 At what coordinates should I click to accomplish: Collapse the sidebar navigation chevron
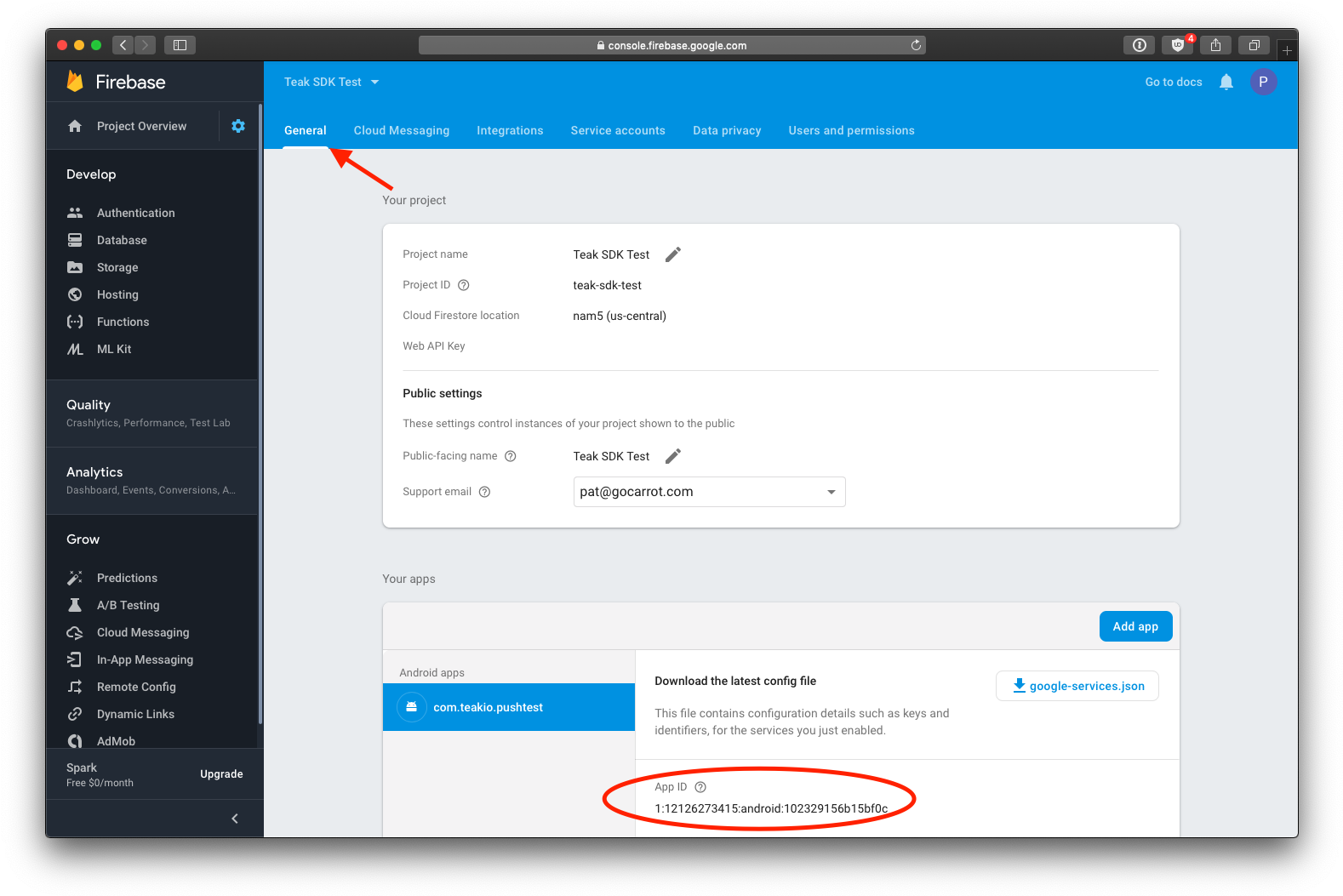[235, 819]
